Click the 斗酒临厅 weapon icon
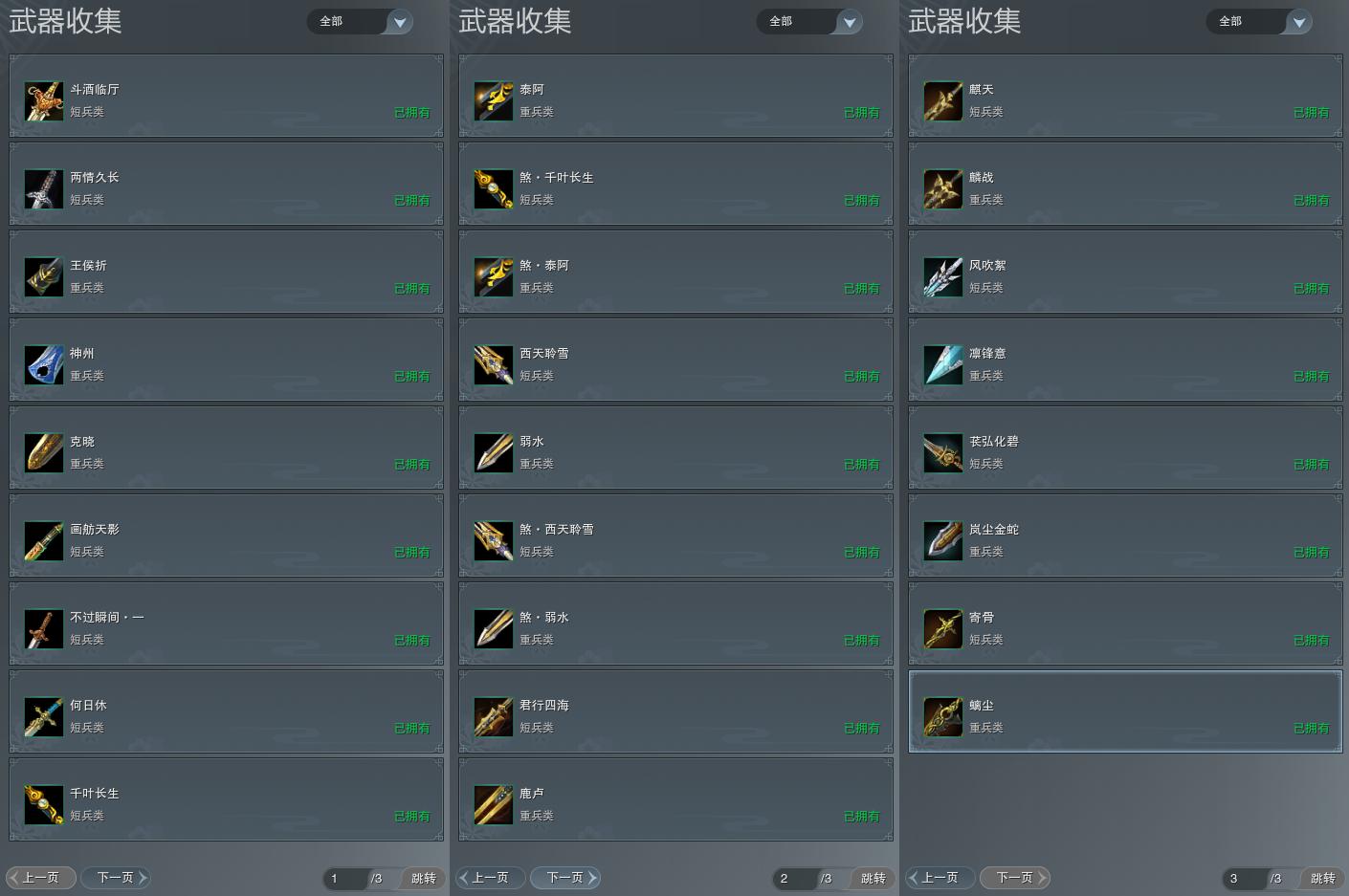The width and height of the screenshot is (1349, 896). pyautogui.click(x=44, y=101)
